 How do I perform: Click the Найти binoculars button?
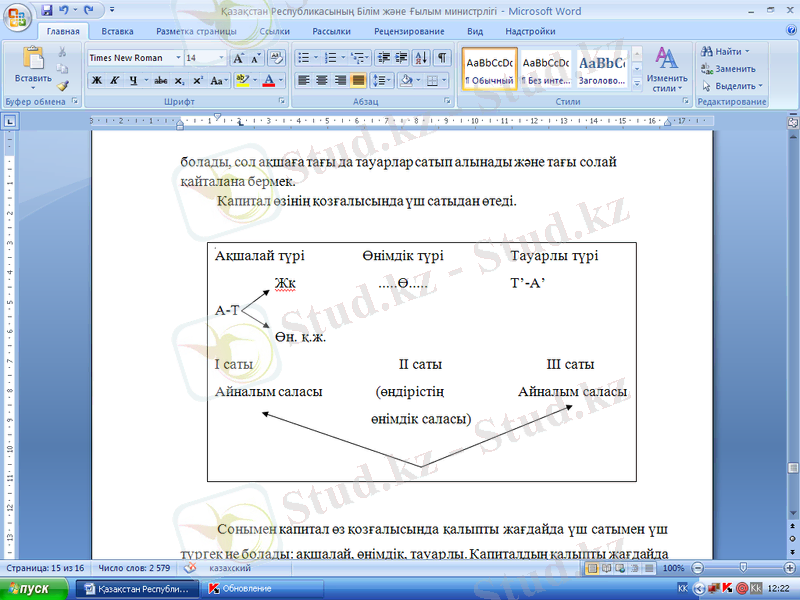click(724, 52)
